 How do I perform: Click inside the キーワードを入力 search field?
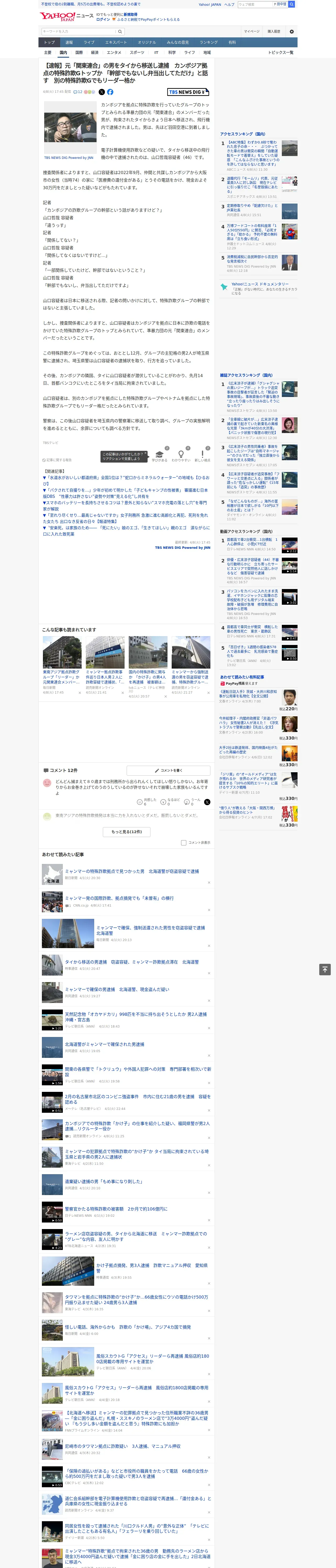tap(79, 32)
